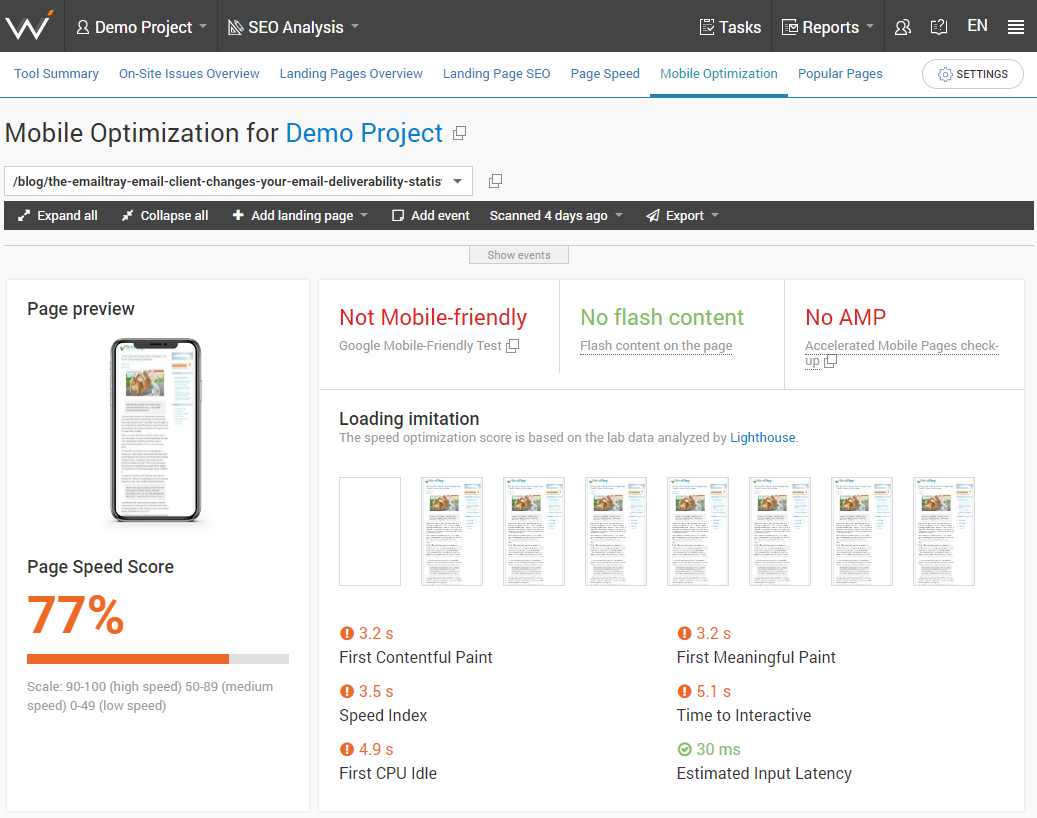This screenshot has height=818, width=1037.
Task: Open the Scanned 4 days ago dropdown
Action: (x=556, y=216)
